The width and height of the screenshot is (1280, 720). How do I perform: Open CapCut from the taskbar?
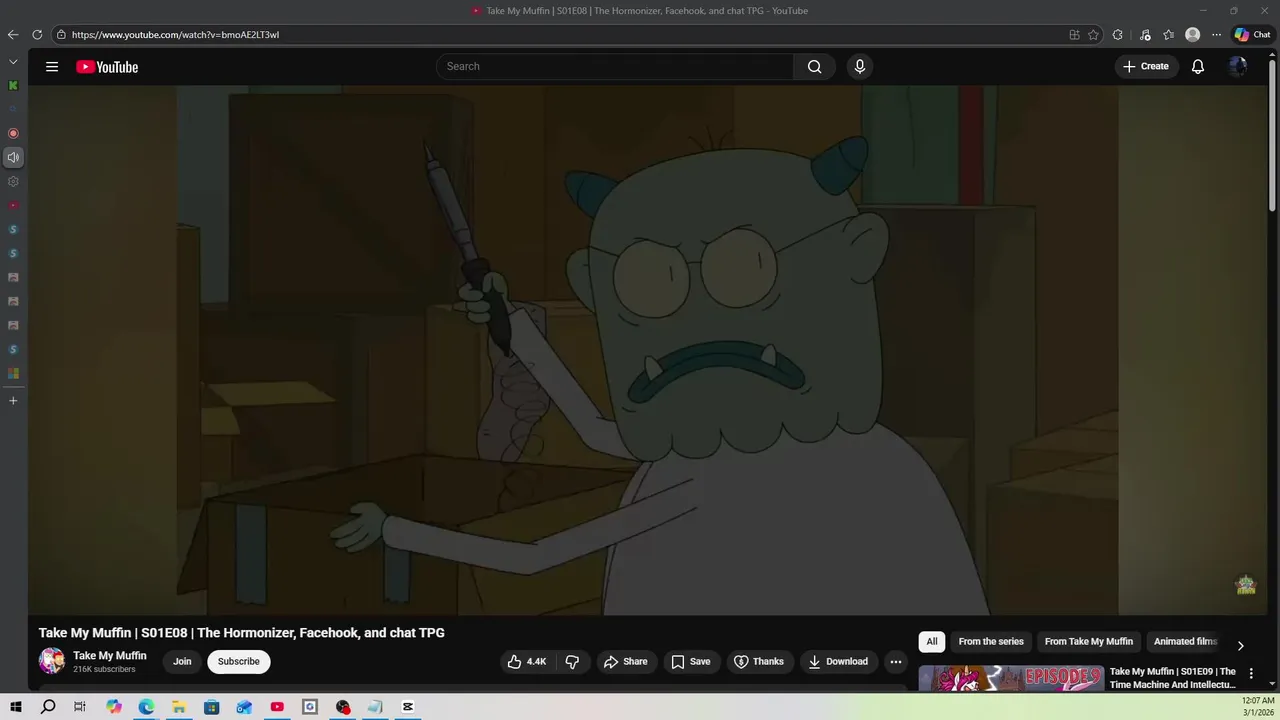click(x=408, y=707)
